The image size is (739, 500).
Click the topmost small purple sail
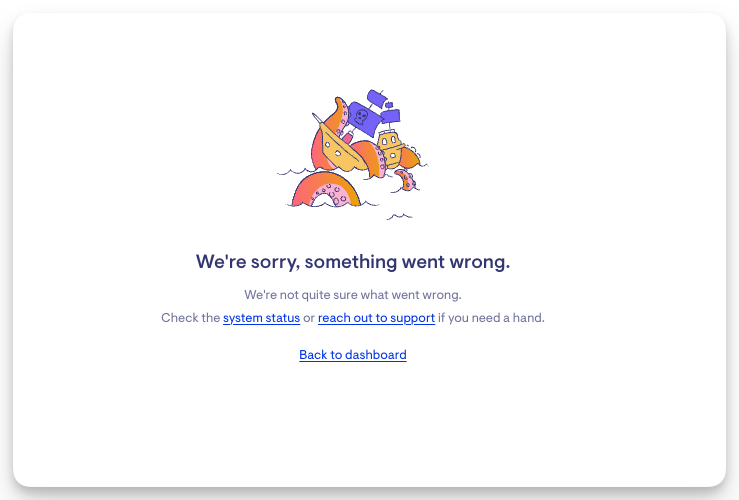377,97
